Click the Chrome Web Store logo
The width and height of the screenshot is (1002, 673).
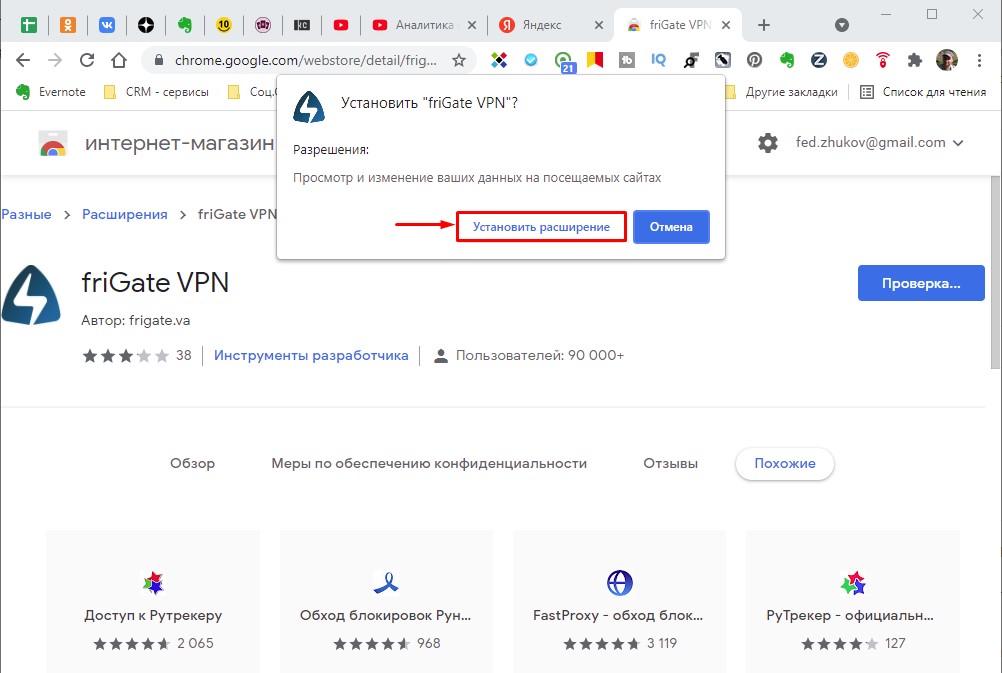[53, 143]
